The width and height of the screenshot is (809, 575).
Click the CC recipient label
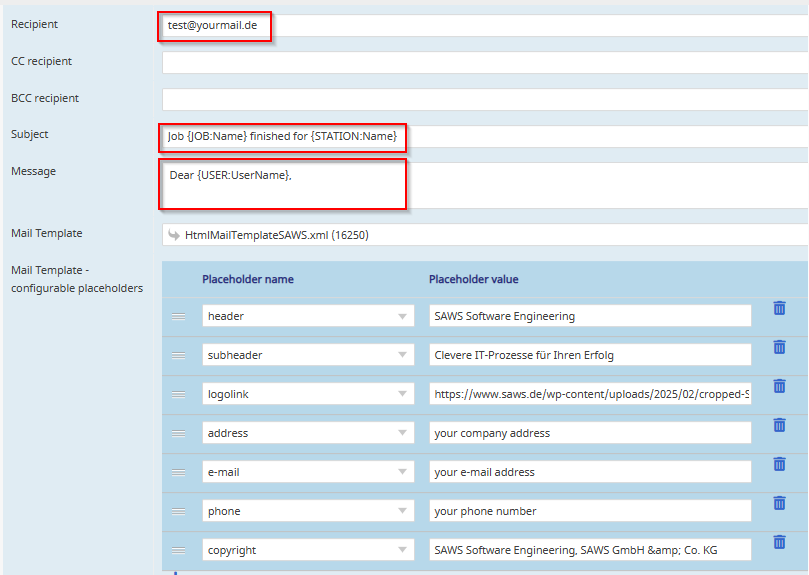(x=41, y=61)
